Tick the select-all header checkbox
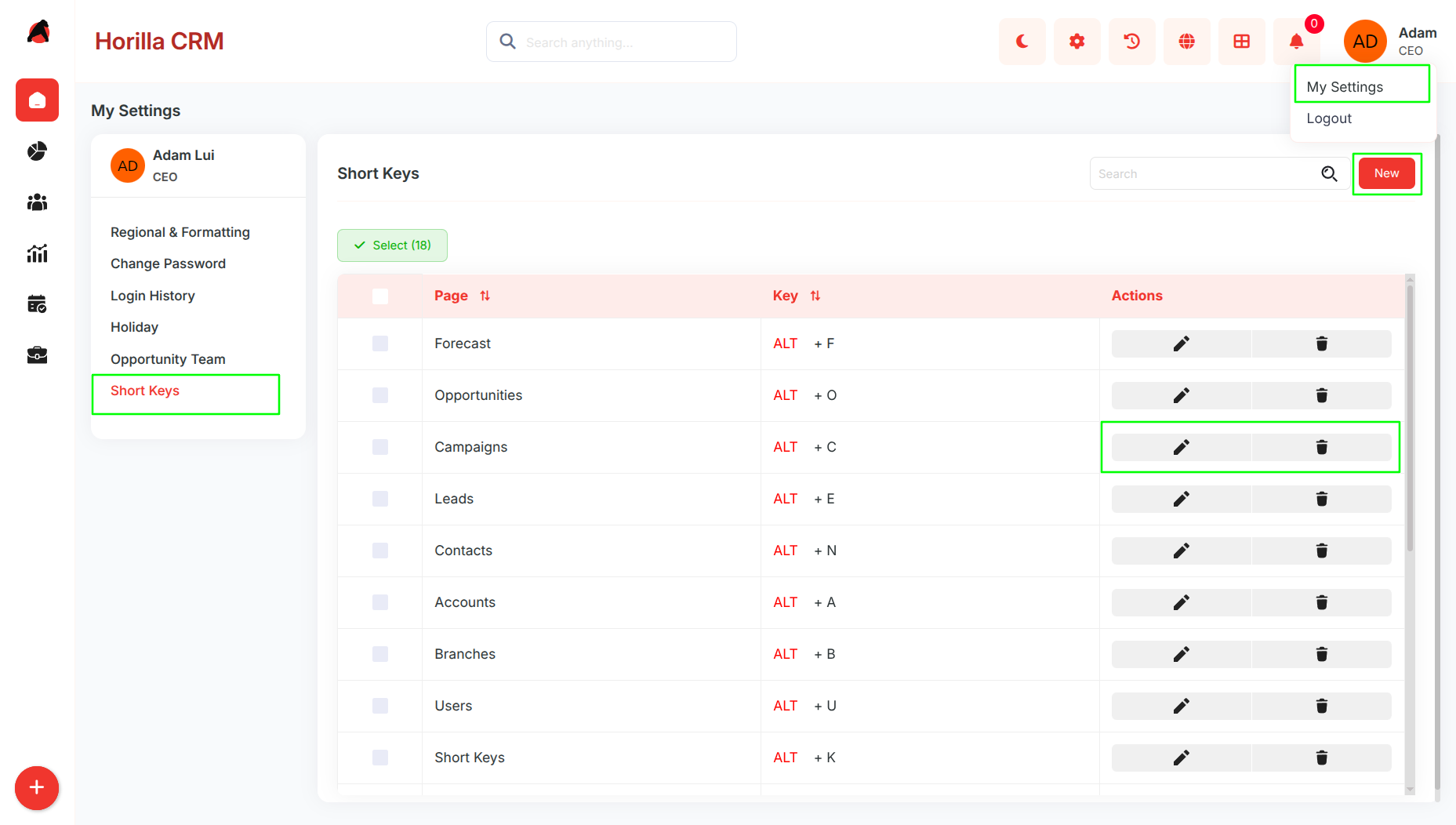Image resolution: width=1456 pixels, height=825 pixels. tap(380, 296)
